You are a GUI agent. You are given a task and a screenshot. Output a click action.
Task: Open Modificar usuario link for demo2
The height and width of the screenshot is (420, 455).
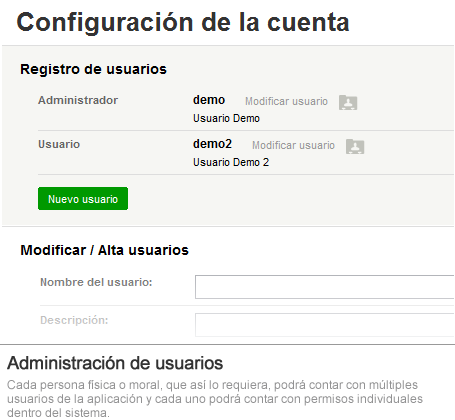[293, 145]
